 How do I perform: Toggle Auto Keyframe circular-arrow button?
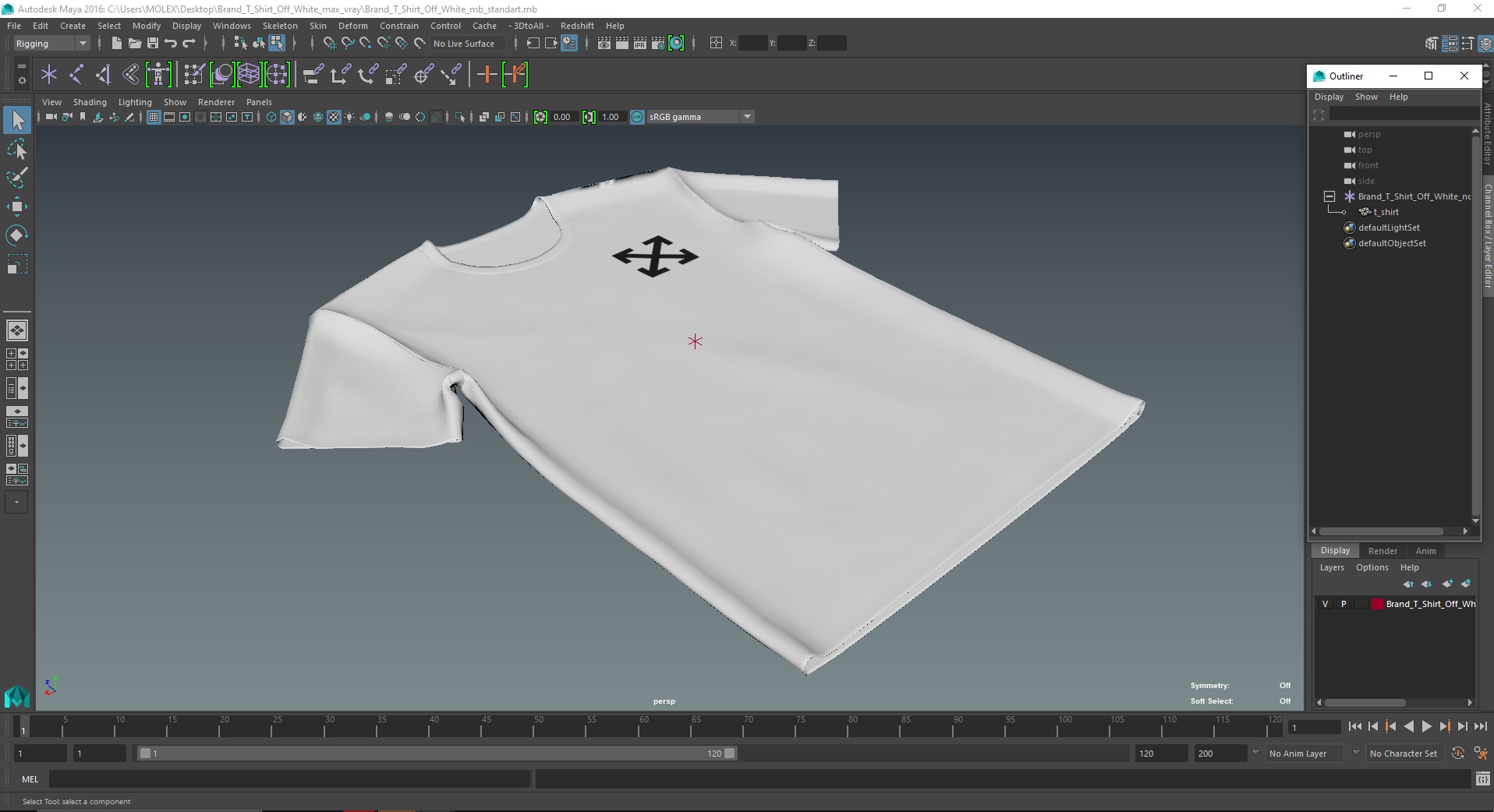pyautogui.click(x=1458, y=754)
